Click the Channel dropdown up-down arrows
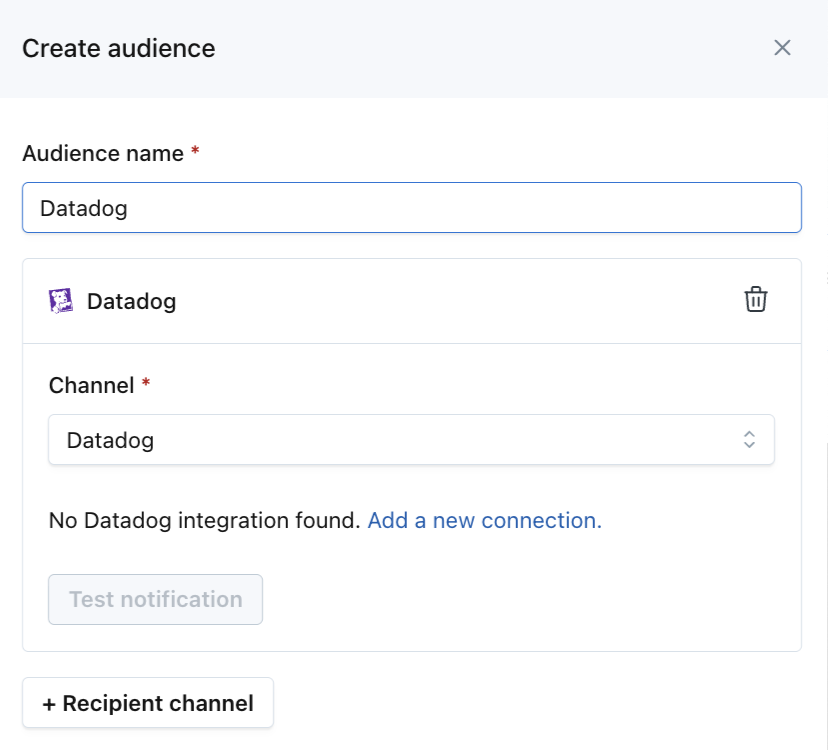This screenshot has width=828, height=750. pyautogui.click(x=749, y=440)
